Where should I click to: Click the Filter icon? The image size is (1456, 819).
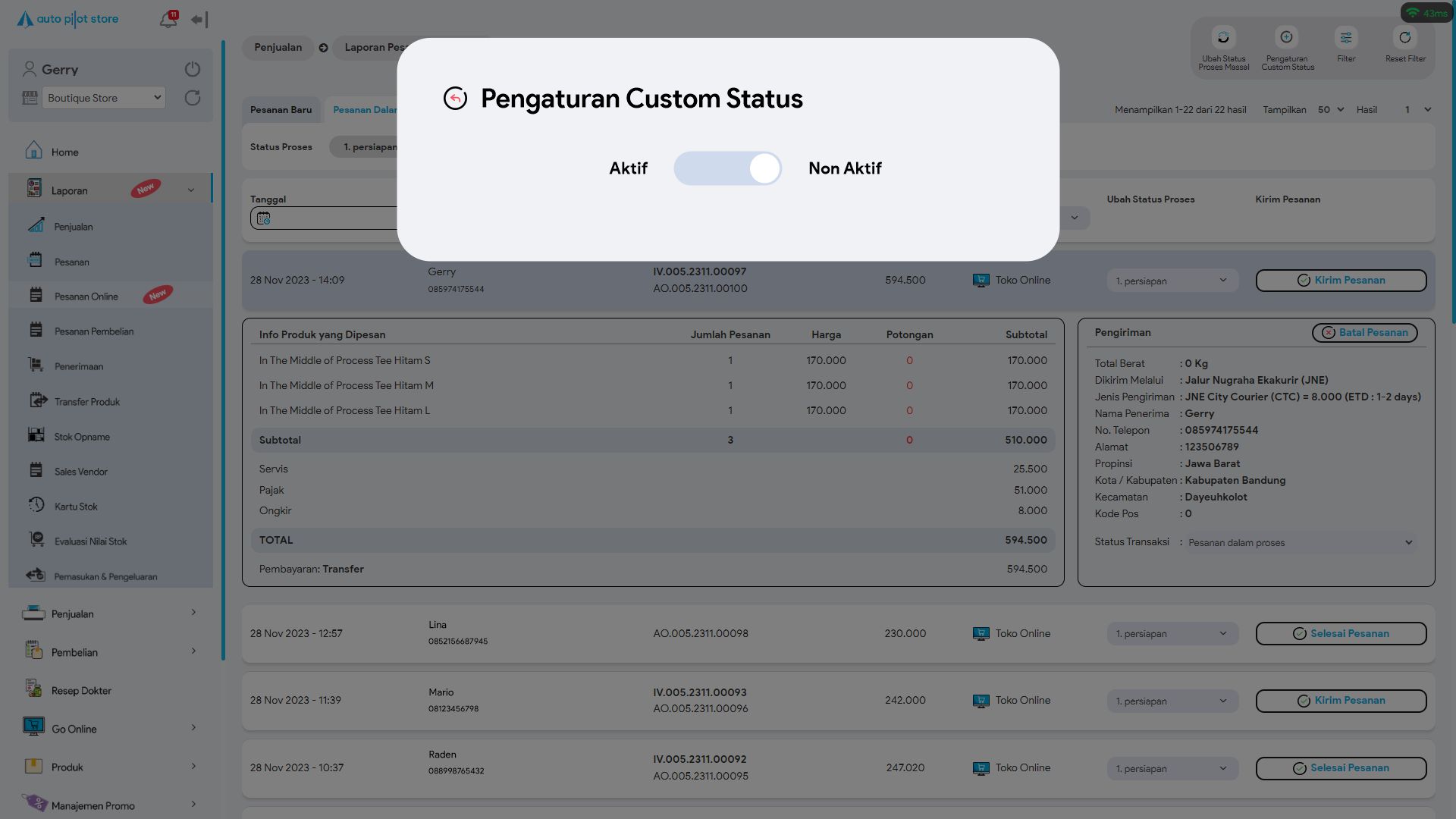(1346, 38)
